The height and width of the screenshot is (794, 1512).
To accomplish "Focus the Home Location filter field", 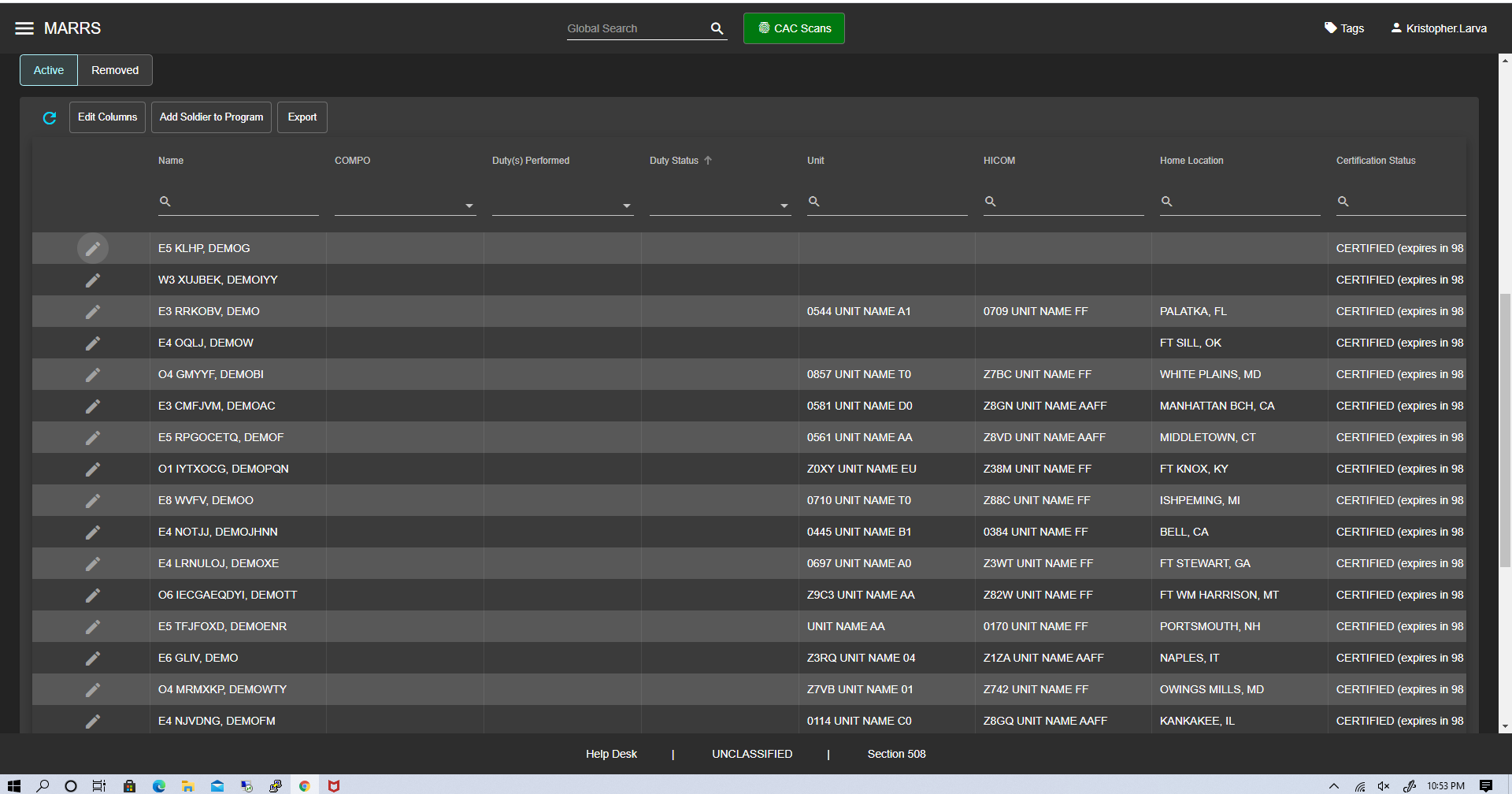I will coord(1240,202).
